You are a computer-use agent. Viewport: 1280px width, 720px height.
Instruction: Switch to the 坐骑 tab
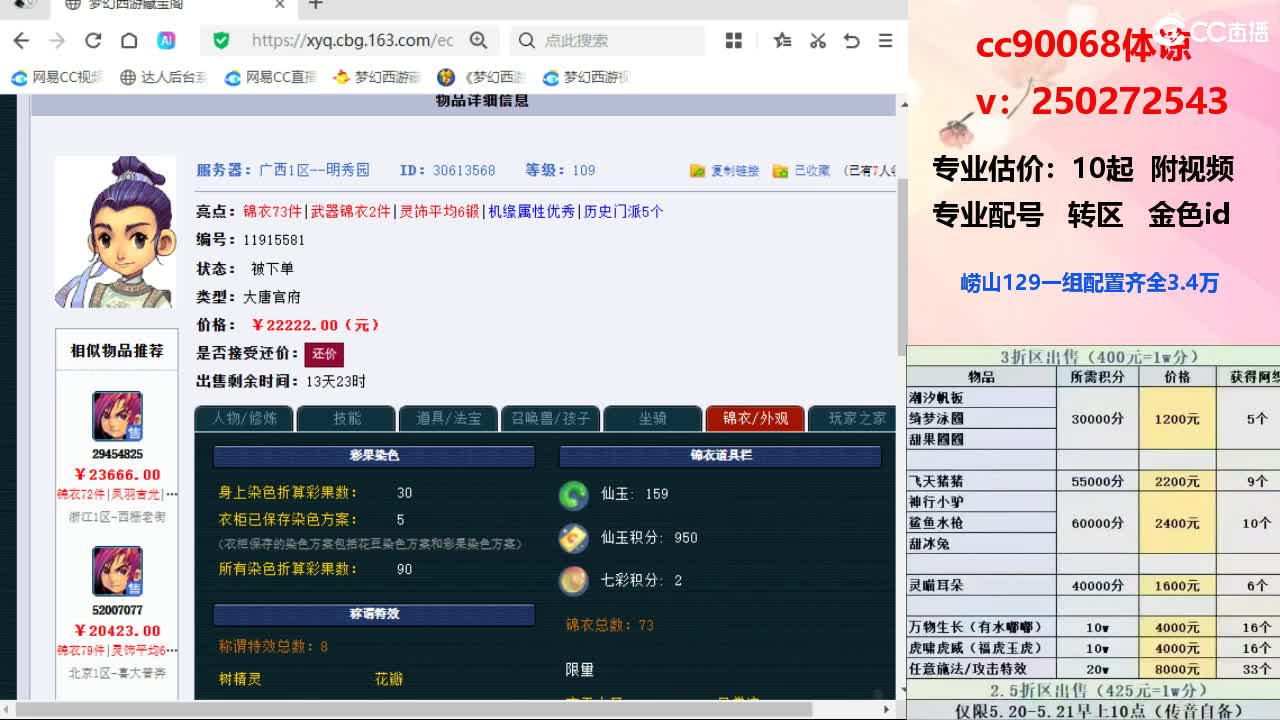(x=652, y=418)
